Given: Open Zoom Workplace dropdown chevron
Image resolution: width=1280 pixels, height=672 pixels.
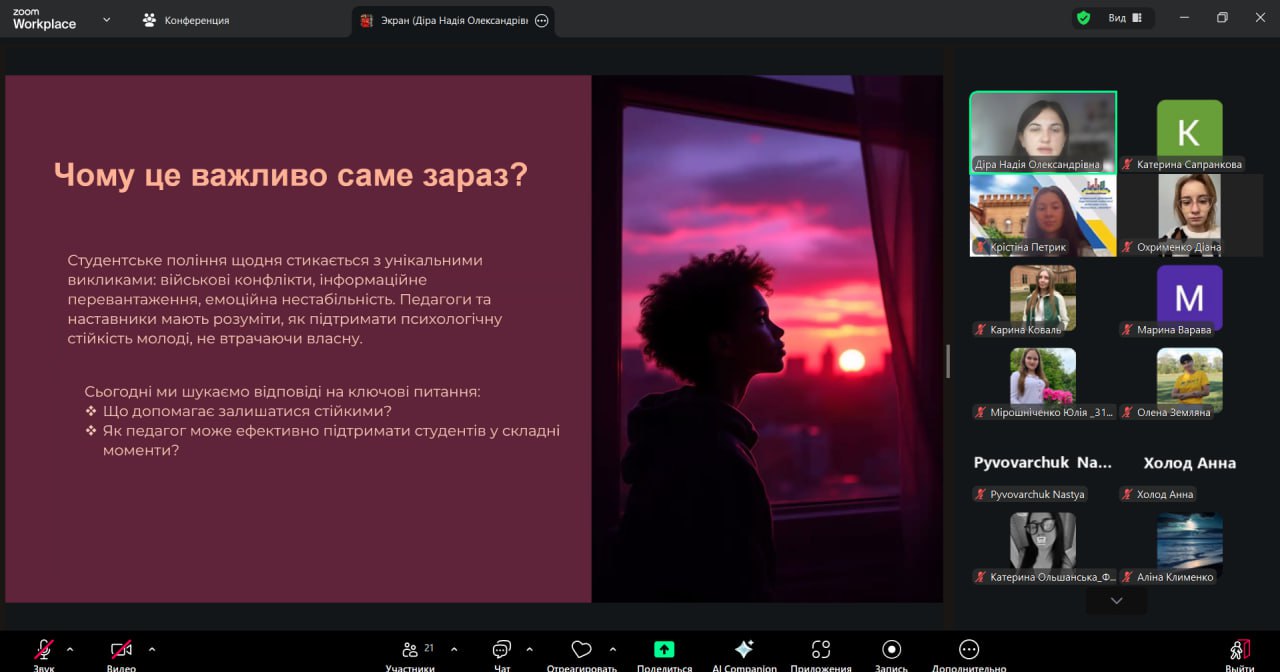Looking at the screenshot, I should [107, 19].
